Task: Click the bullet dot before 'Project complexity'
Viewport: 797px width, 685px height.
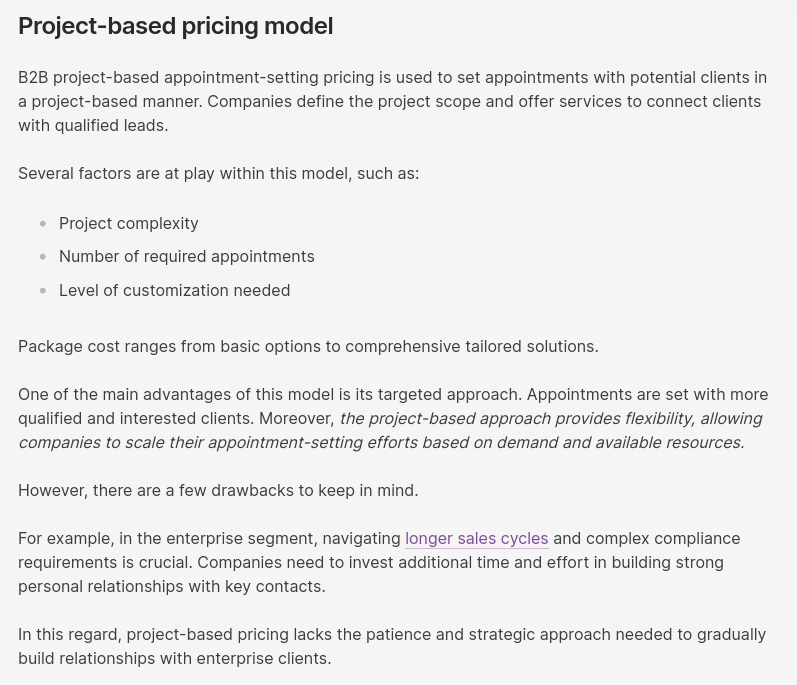Action: [x=43, y=223]
